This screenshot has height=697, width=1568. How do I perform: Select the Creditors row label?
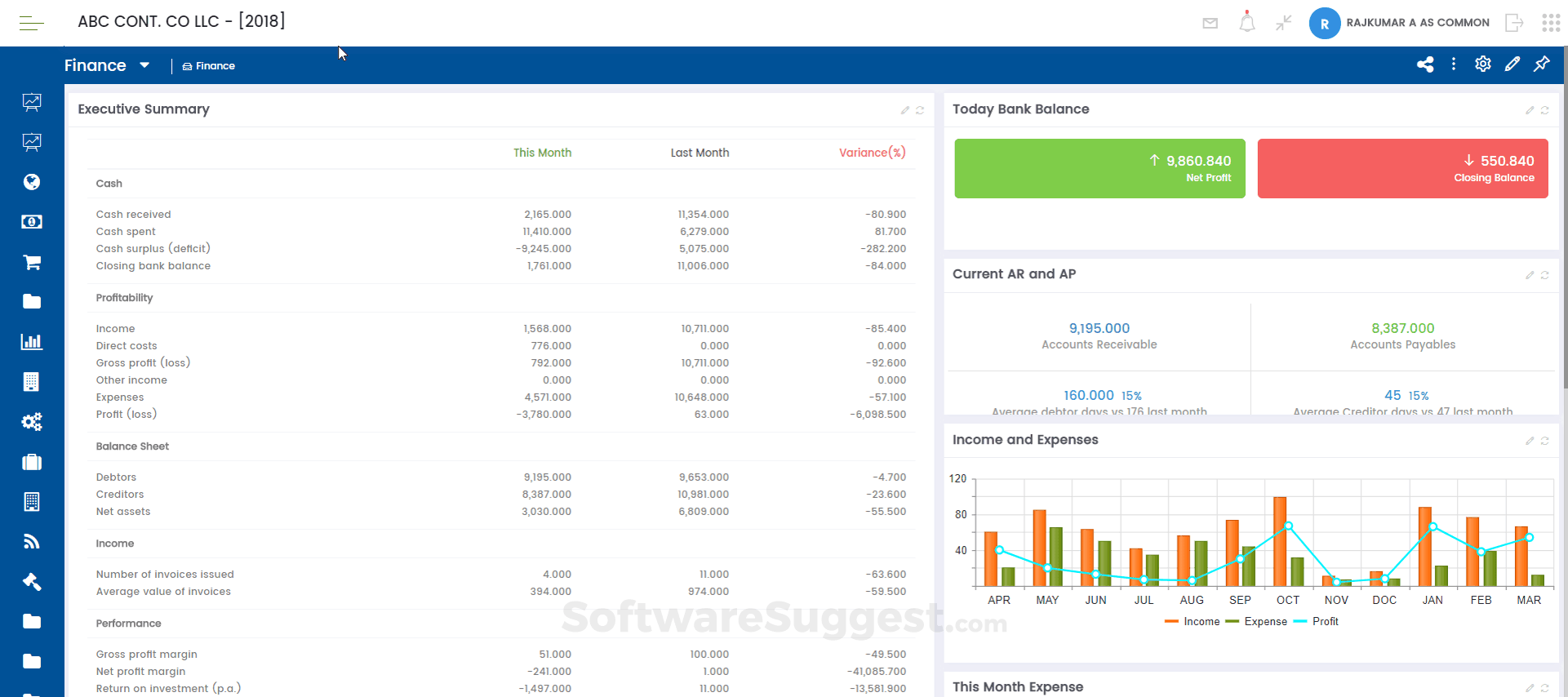click(120, 495)
